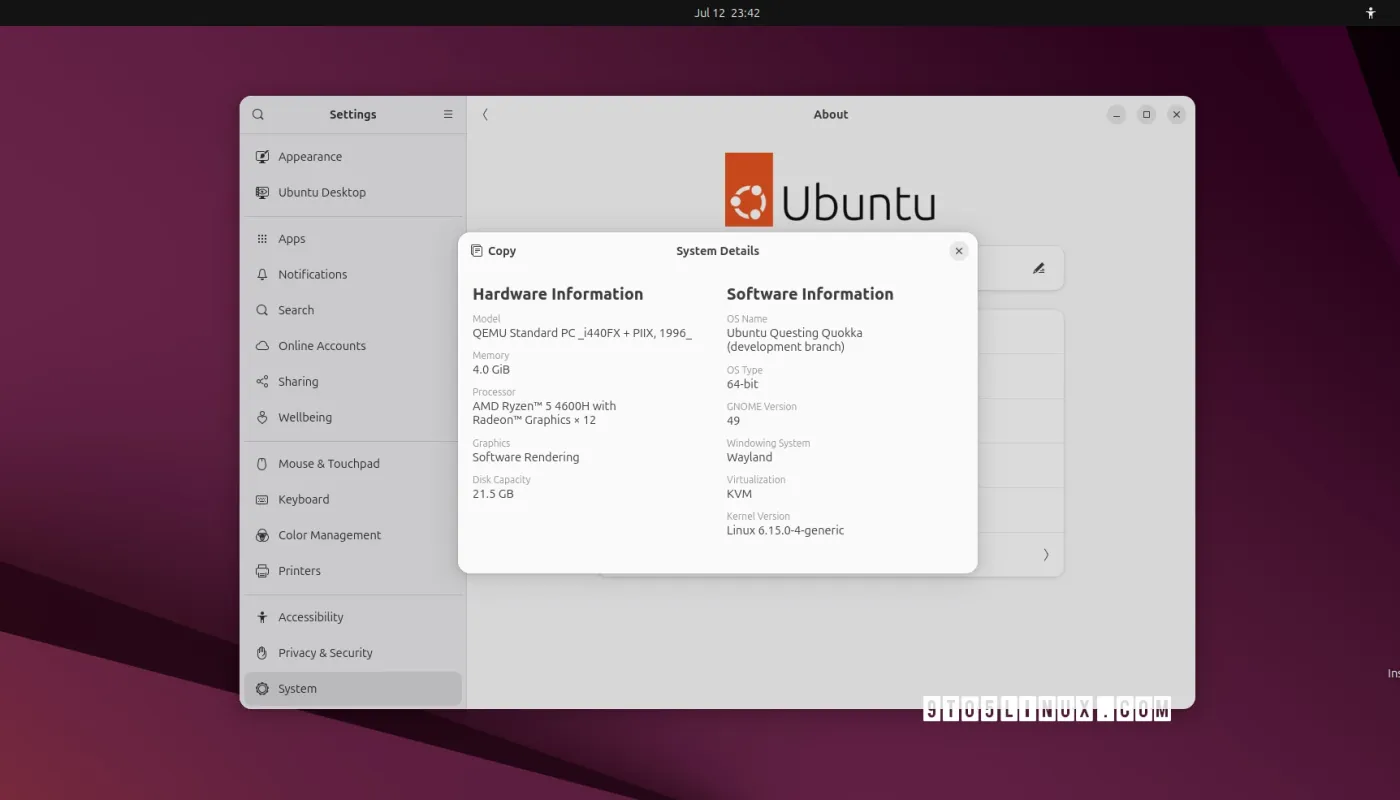The height and width of the screenshot is (800, 1400).
Task: Open Color Management settings
Action: 353,536
